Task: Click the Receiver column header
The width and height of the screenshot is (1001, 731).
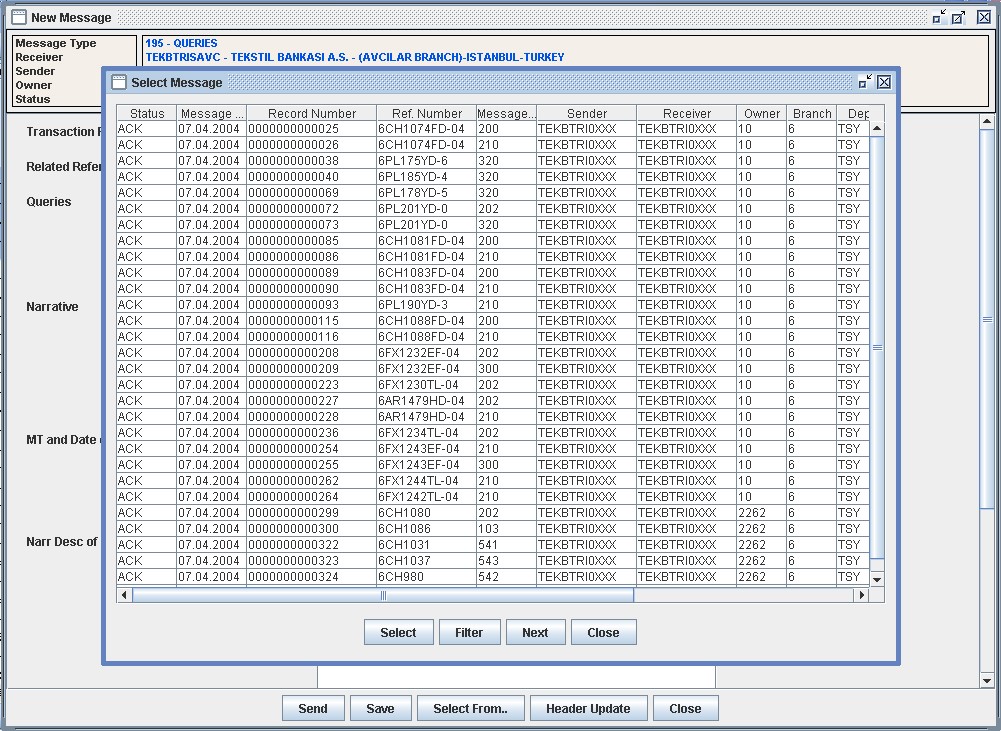Action: [687, 113]
